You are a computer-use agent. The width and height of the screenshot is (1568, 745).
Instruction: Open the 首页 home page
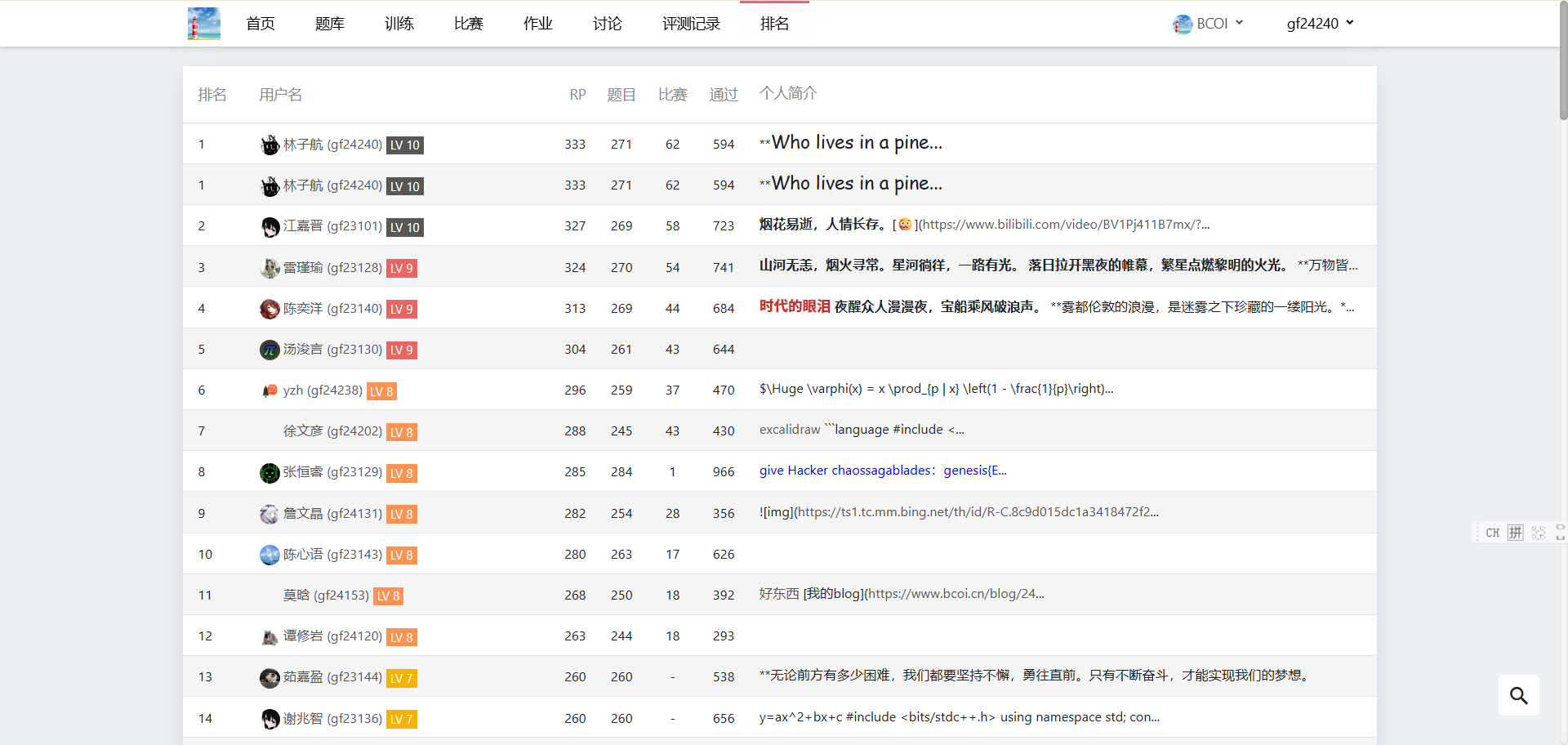point(261,24)
